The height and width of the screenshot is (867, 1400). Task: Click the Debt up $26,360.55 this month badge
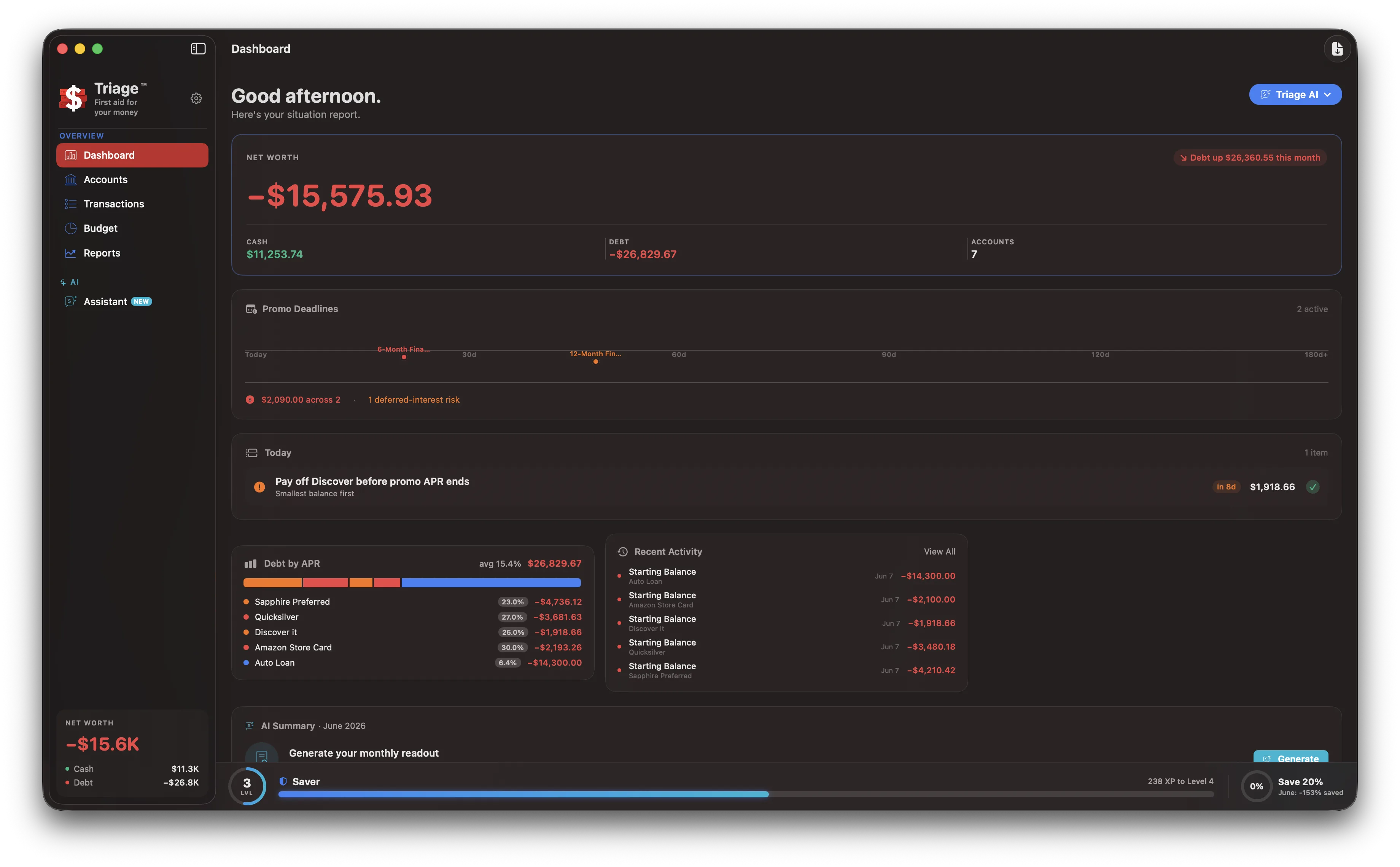(1250, 158)
